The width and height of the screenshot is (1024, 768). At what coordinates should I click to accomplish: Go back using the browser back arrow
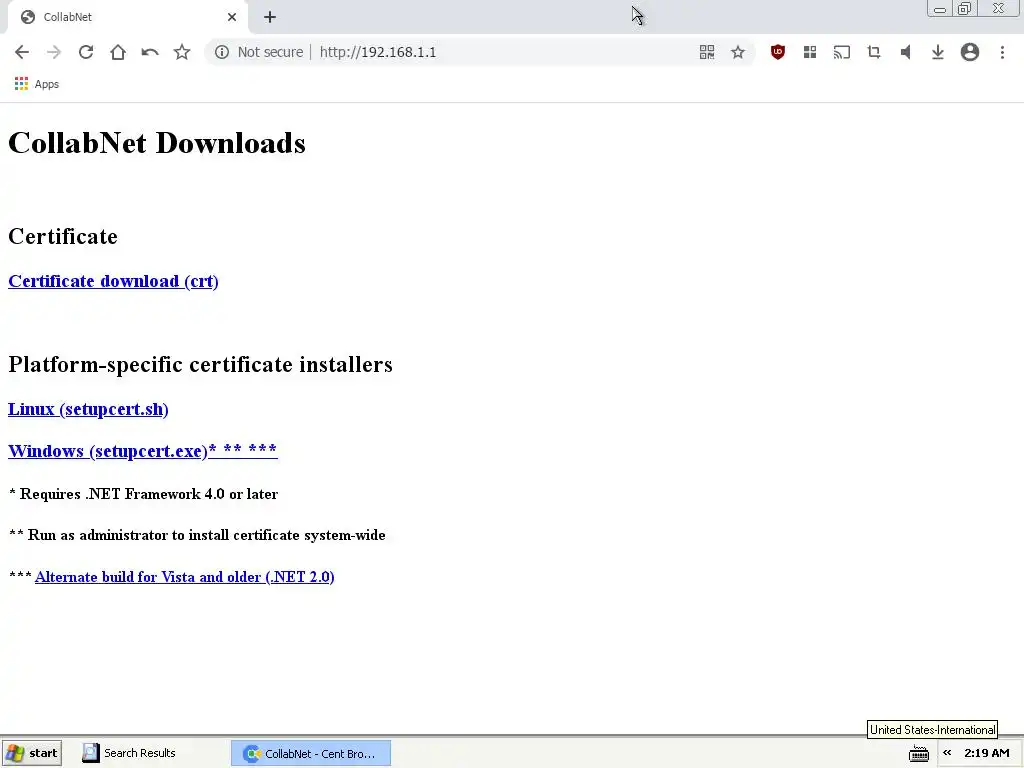tap(22, 52)
